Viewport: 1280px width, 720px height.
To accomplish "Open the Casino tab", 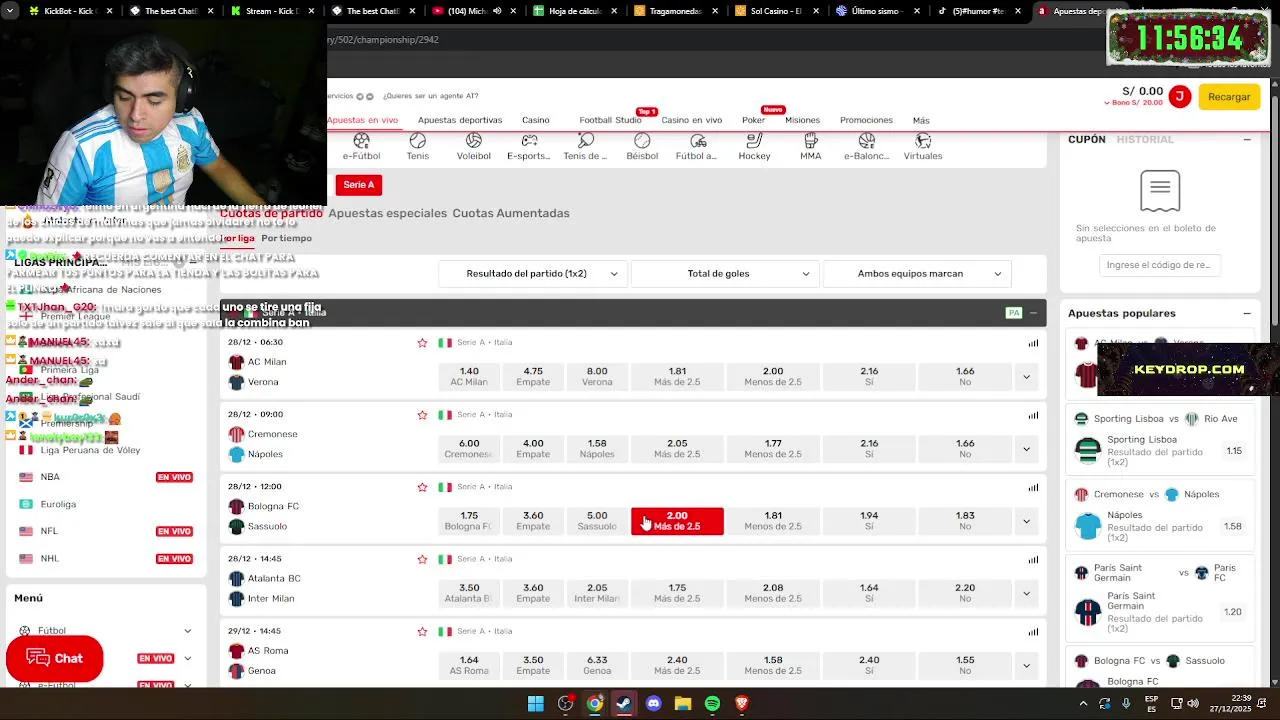I will [x=536, y=120].
